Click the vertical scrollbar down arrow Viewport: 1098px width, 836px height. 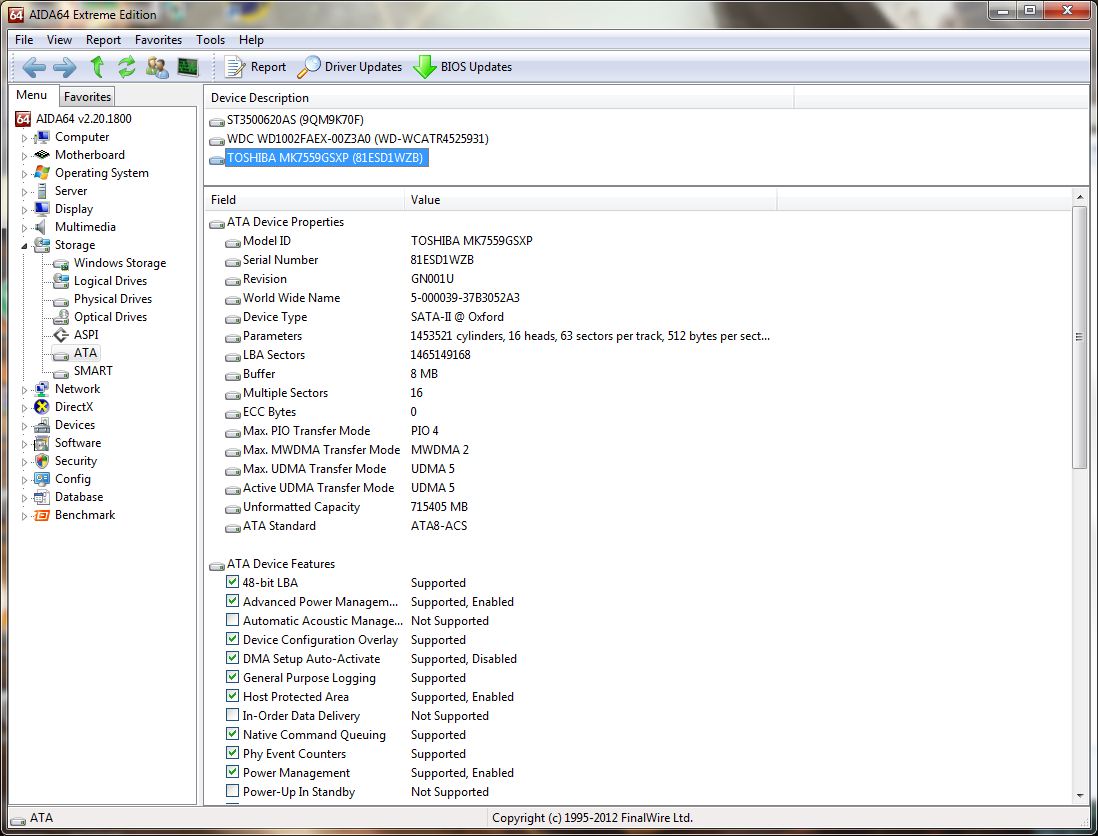coord(1080,796)
